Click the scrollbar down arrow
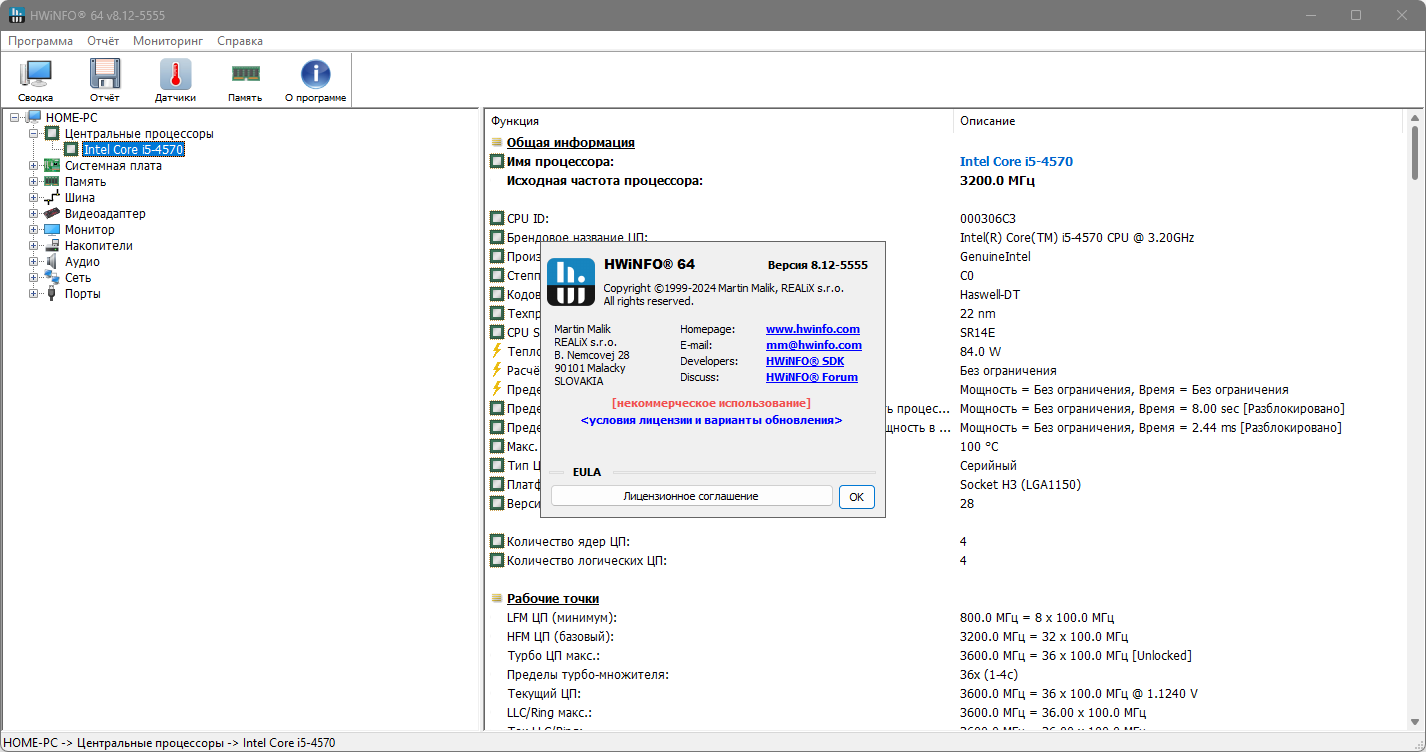This screenshot has width=1426, height=752. coord(1416,723)
